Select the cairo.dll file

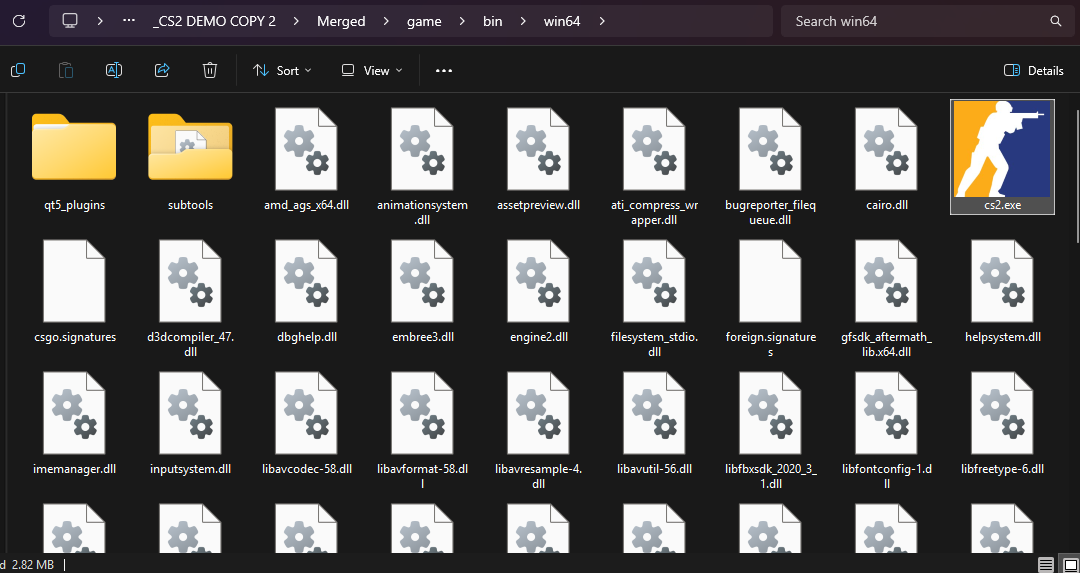pos(886,161)
